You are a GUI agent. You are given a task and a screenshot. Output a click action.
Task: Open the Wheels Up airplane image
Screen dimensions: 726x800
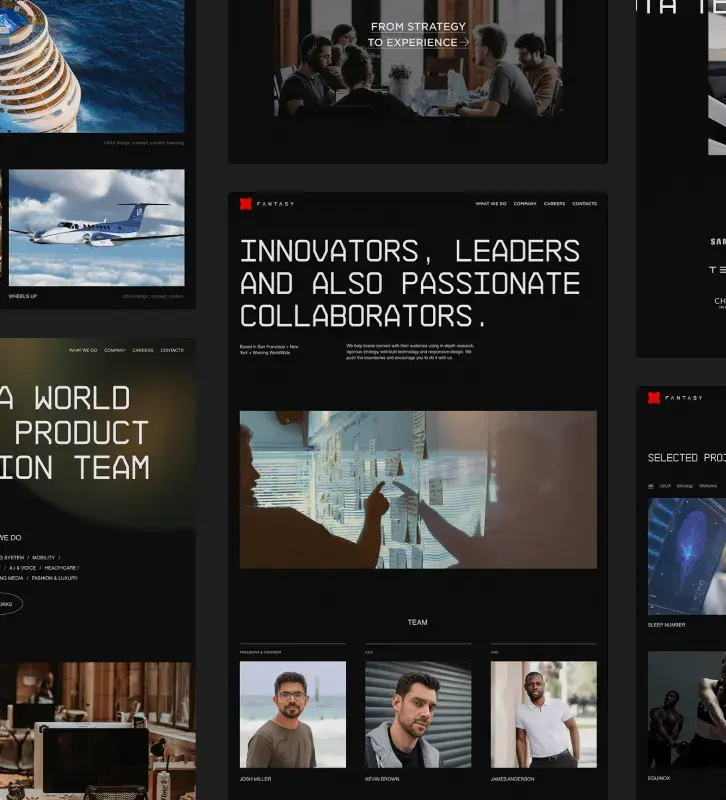click(x=96, y=228)
